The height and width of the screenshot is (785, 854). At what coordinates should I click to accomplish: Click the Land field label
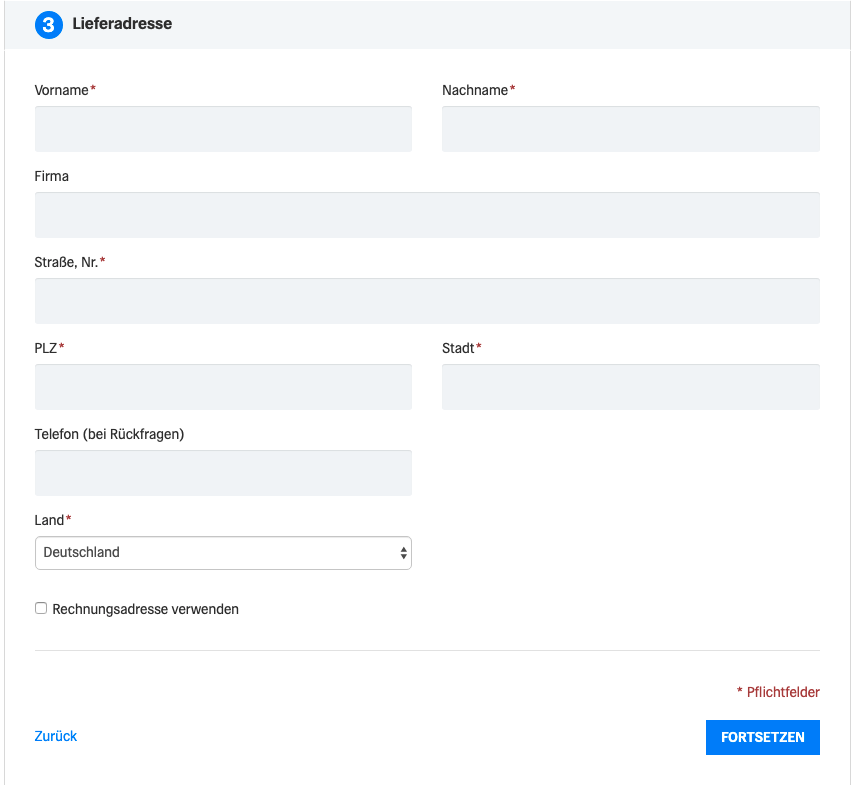click(x=49, y=520)
